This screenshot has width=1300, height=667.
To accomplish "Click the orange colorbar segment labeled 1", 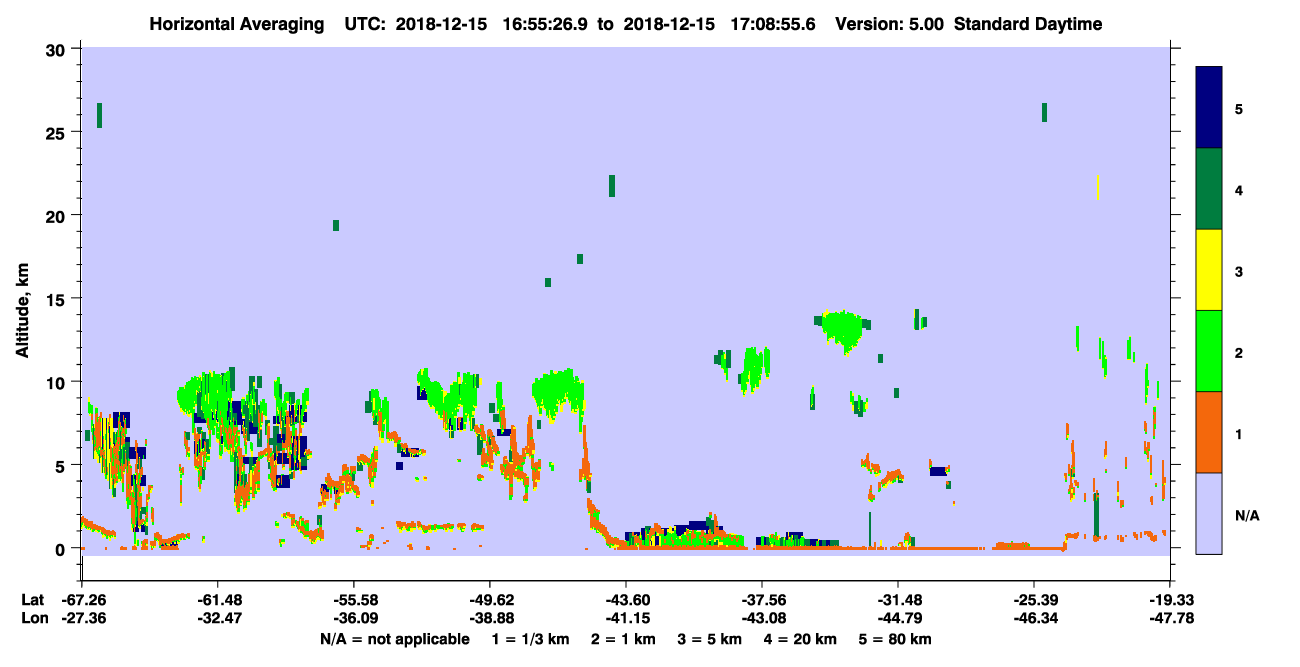I will (1210, 432).
